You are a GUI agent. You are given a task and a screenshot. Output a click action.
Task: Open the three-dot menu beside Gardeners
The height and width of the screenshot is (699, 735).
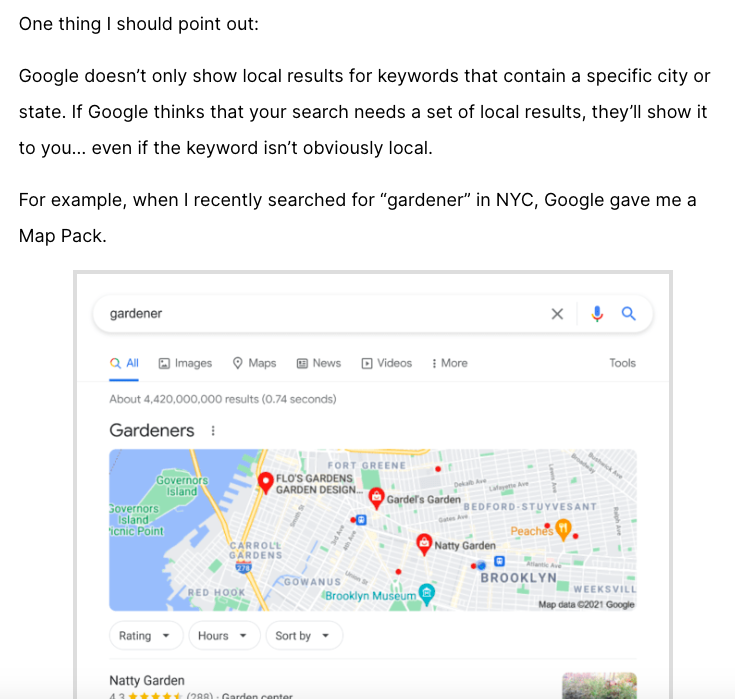point(213,431)
